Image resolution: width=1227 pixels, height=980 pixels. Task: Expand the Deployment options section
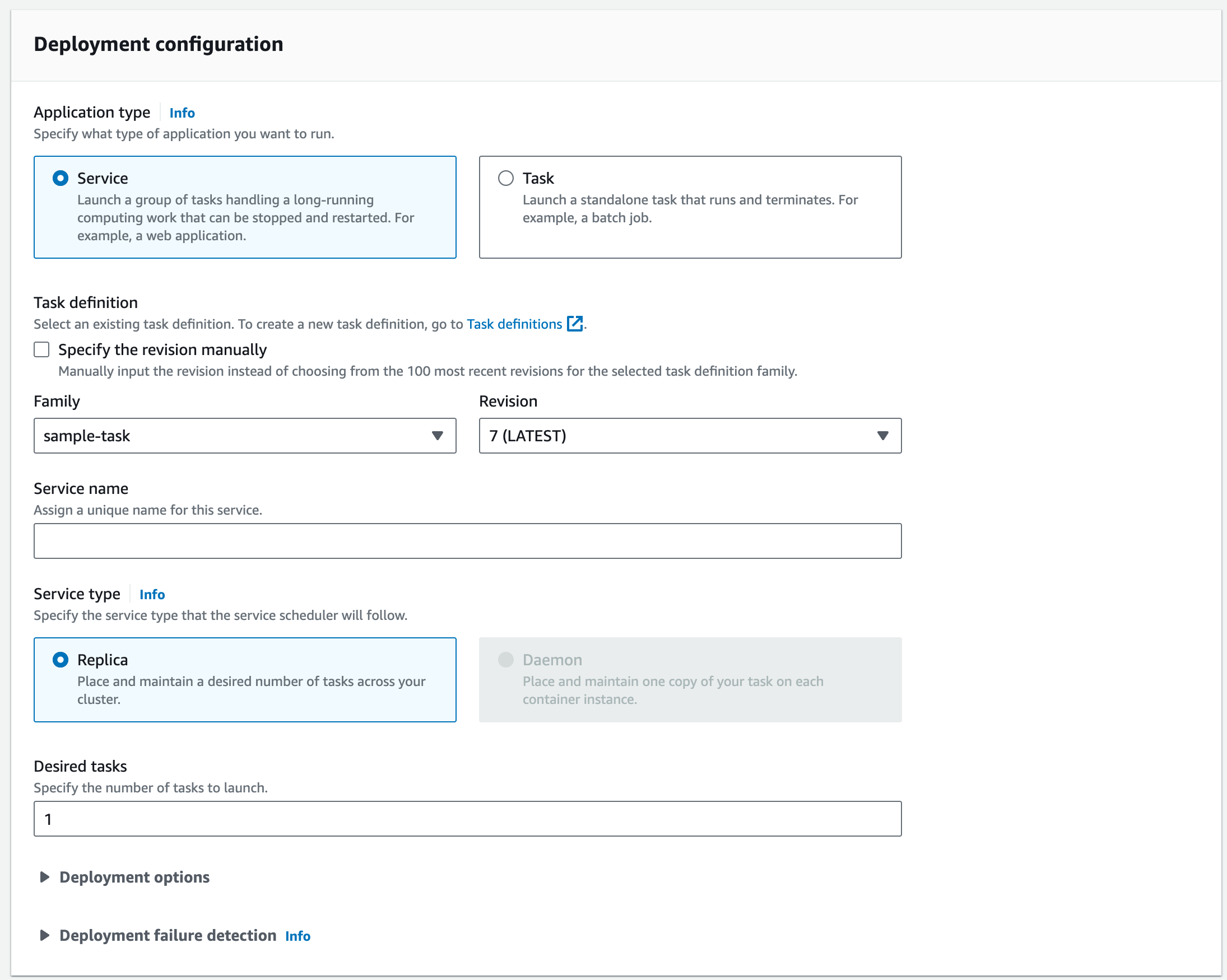pos(134,877)
